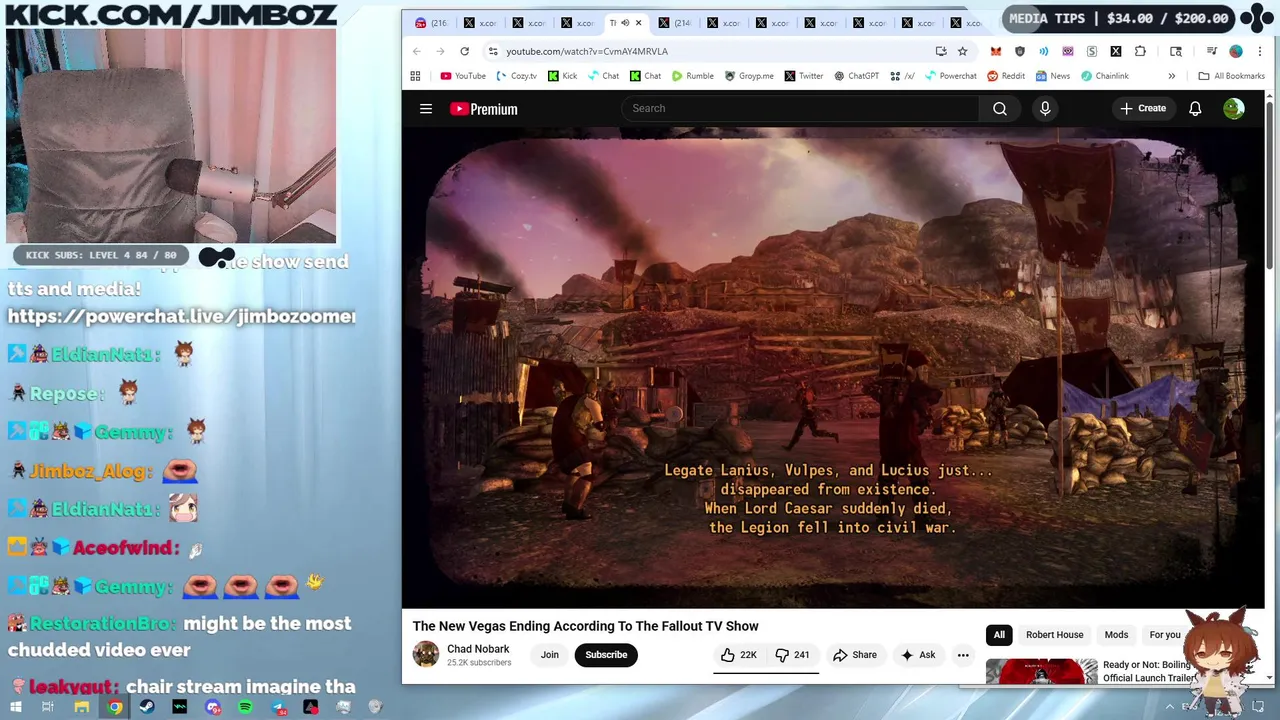Open the Reddit bookmark
This screenshot has height=720, width=1280.
tap(1006, 76)
